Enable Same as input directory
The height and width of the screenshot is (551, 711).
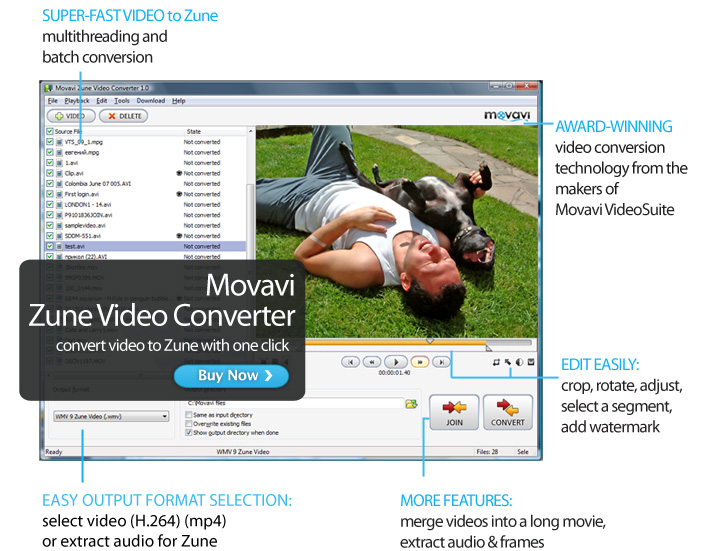point(189,414)
